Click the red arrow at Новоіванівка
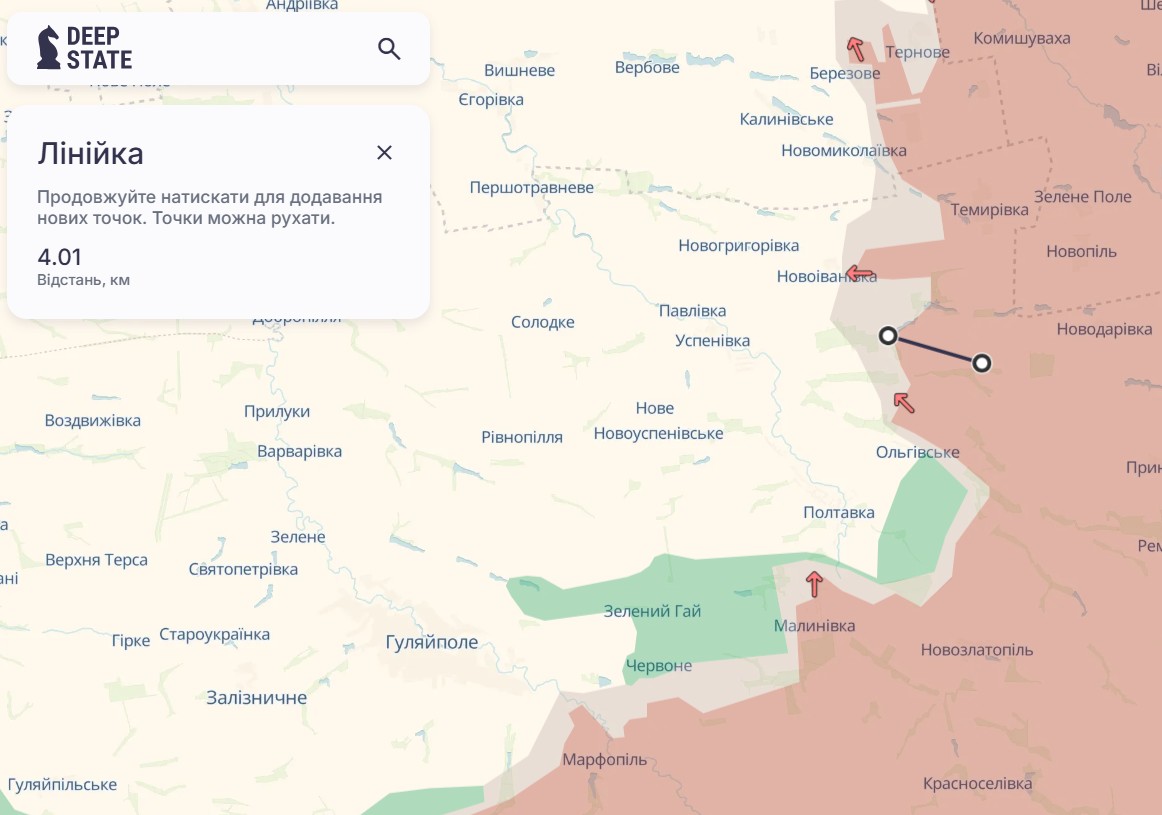 [x=859, y=273]
